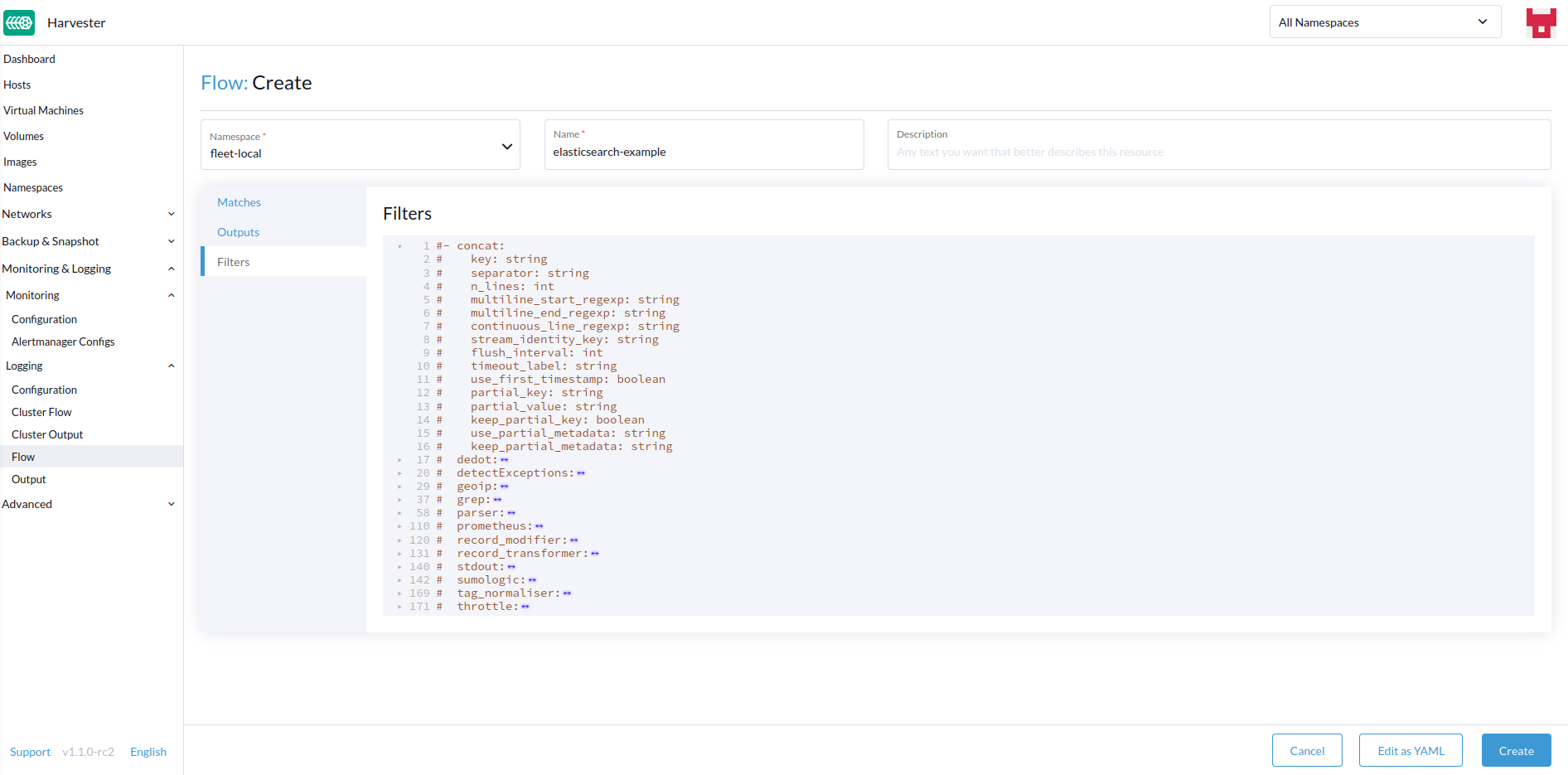Expand the dedot block in the Filters editor
The width and height of the screenshot is (1568, 775).
point(400,459)
